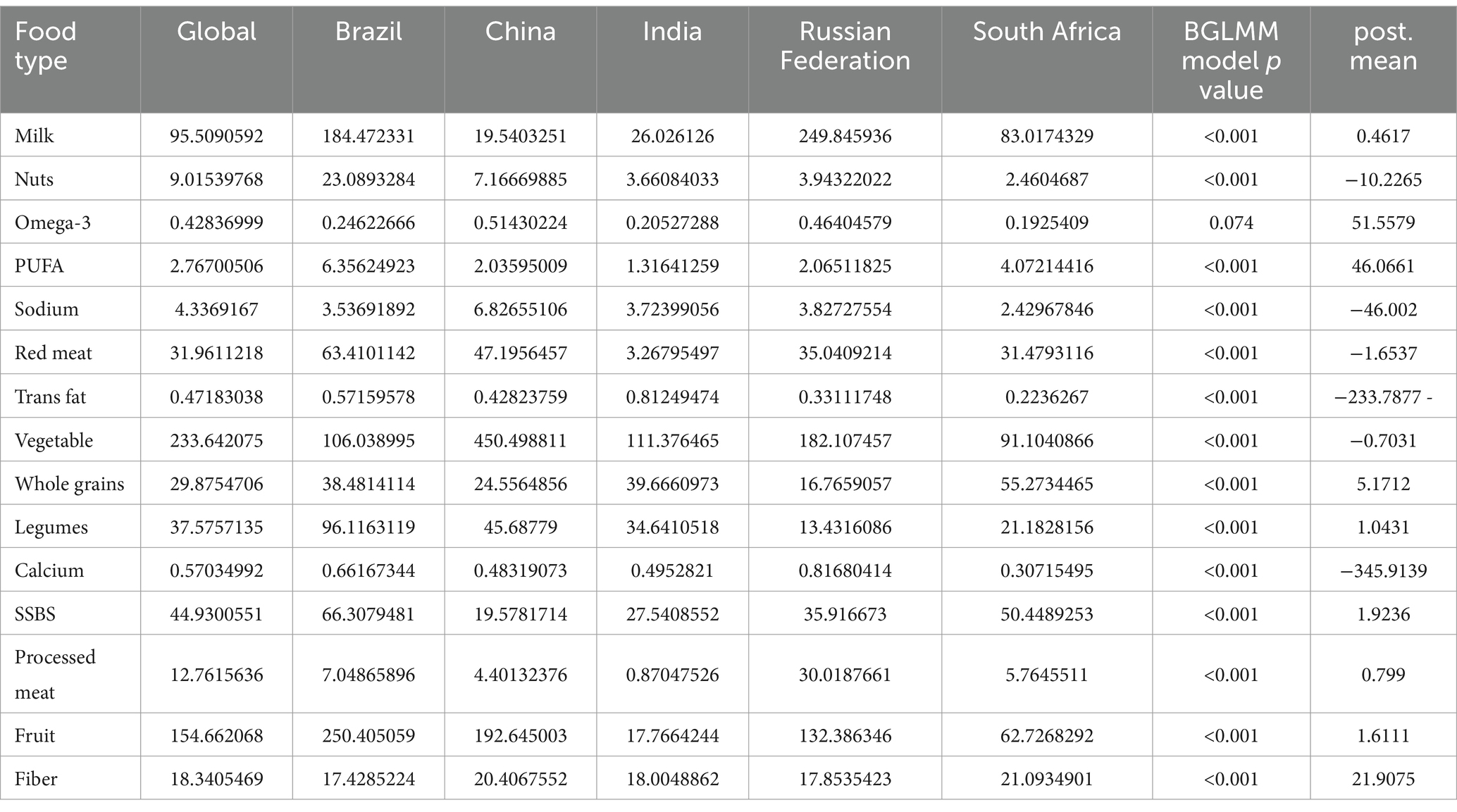
Task: Click the Fiber row label
Action: pos(36,779)
